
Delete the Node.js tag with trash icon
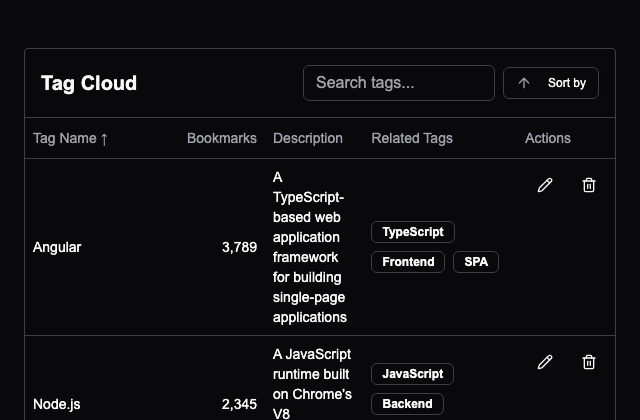[589, 362]
